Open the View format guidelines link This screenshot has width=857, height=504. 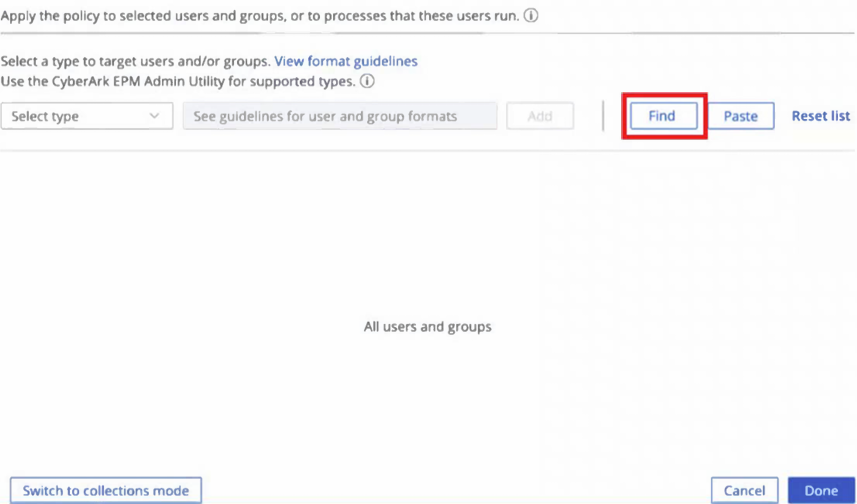[x=346, y=61]
